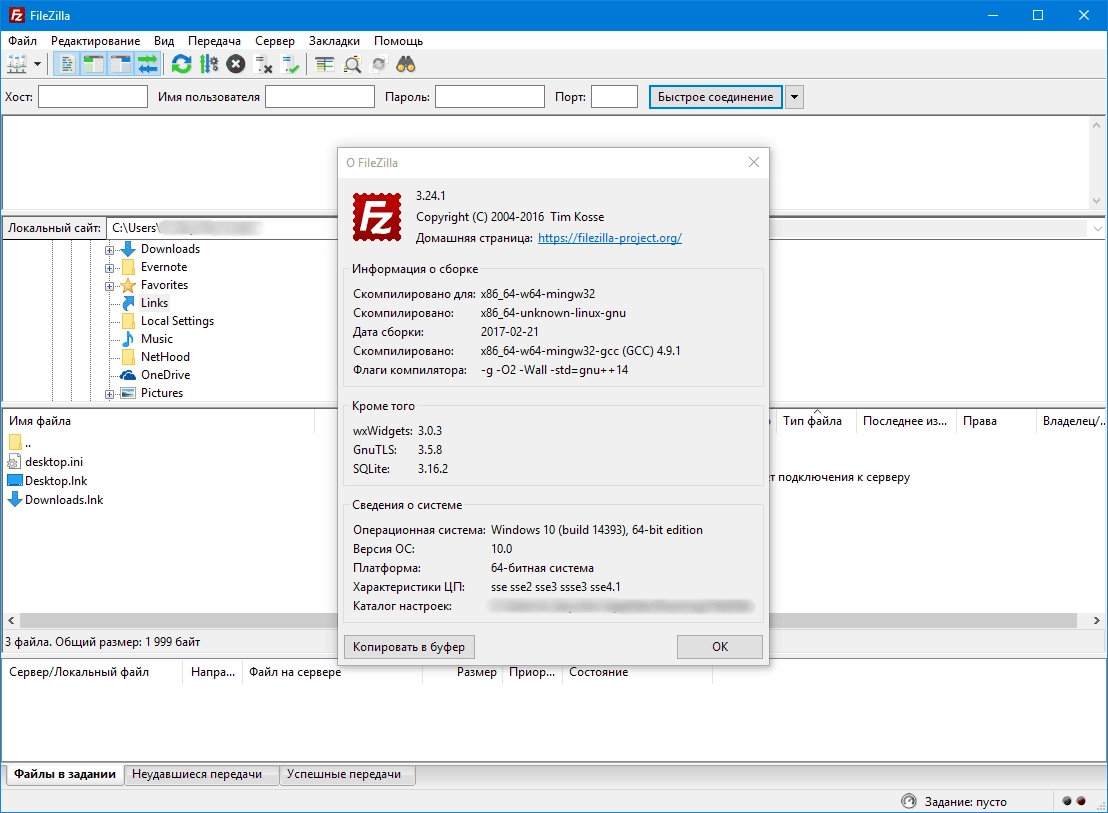Select the parent directory '..' entry

pyautogui.click(x=20, y=443)
